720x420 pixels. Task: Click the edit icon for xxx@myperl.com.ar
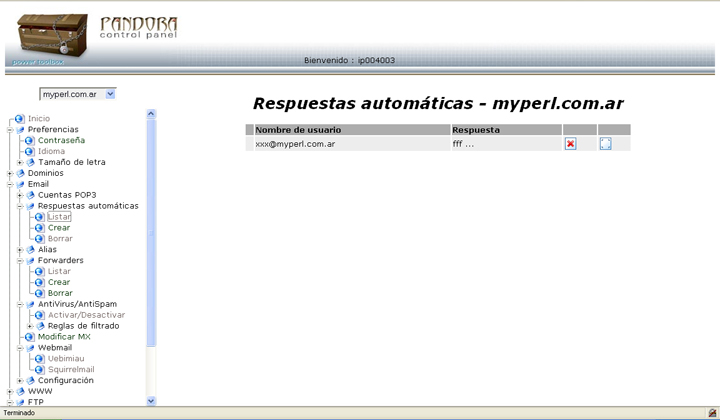tap(605, 144)
